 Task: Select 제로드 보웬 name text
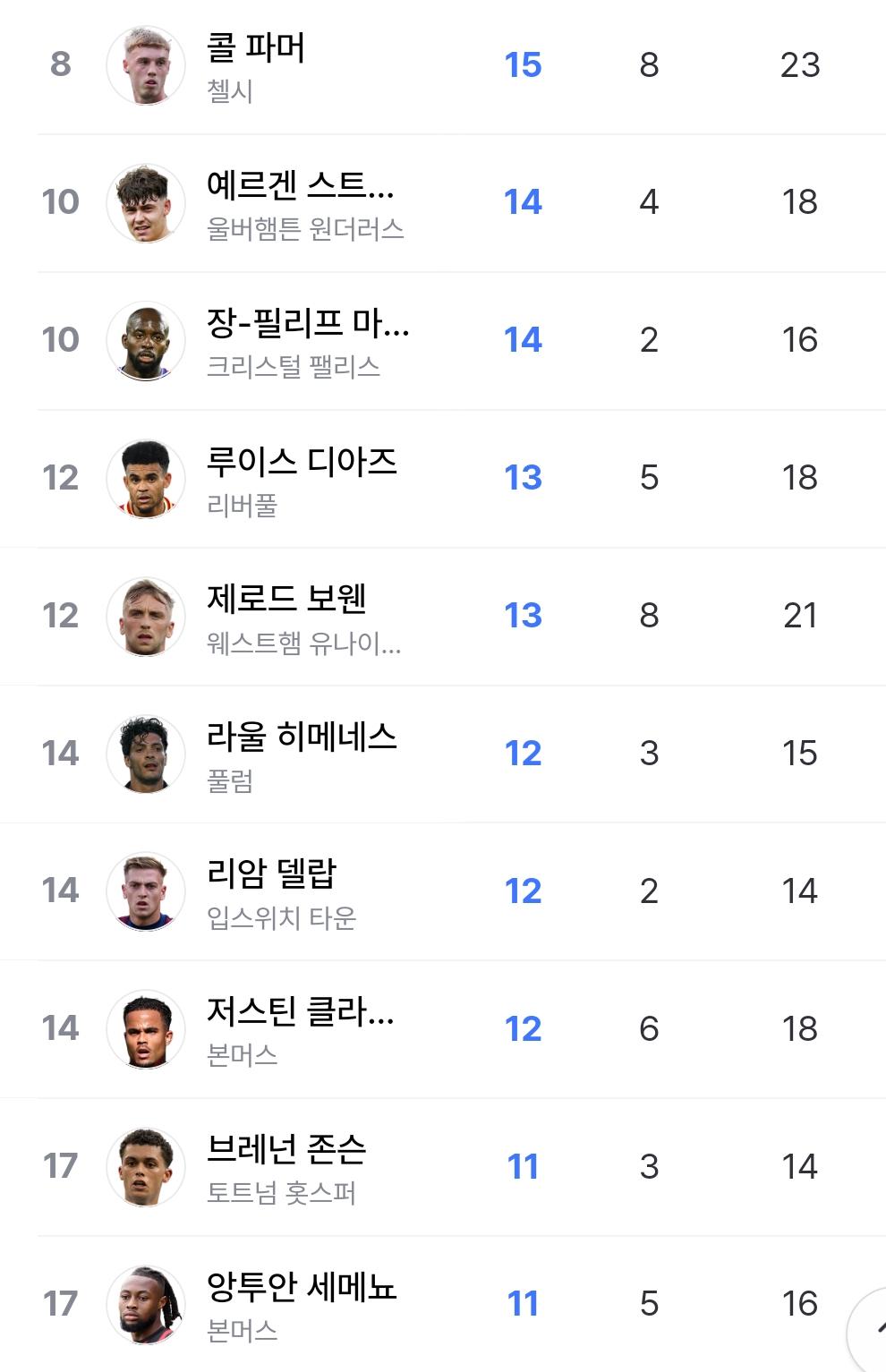(x=286, y=598)
